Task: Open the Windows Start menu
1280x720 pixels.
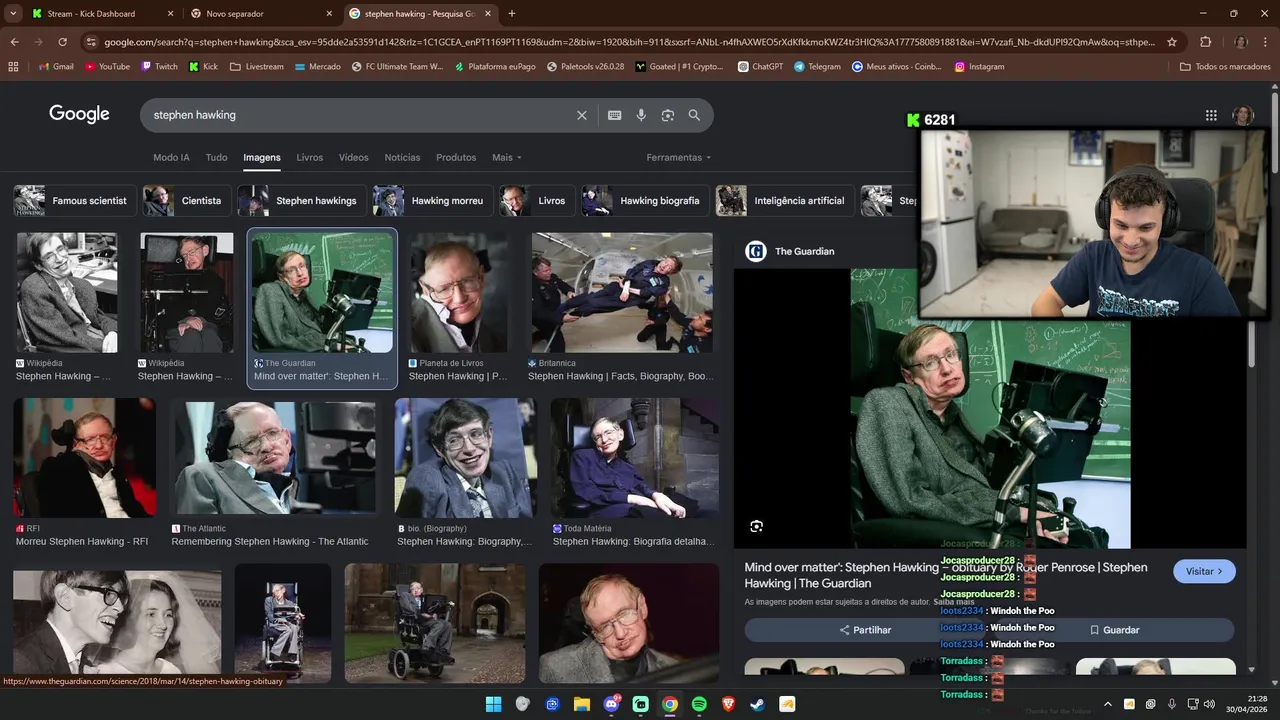Action: pos(493,704)
